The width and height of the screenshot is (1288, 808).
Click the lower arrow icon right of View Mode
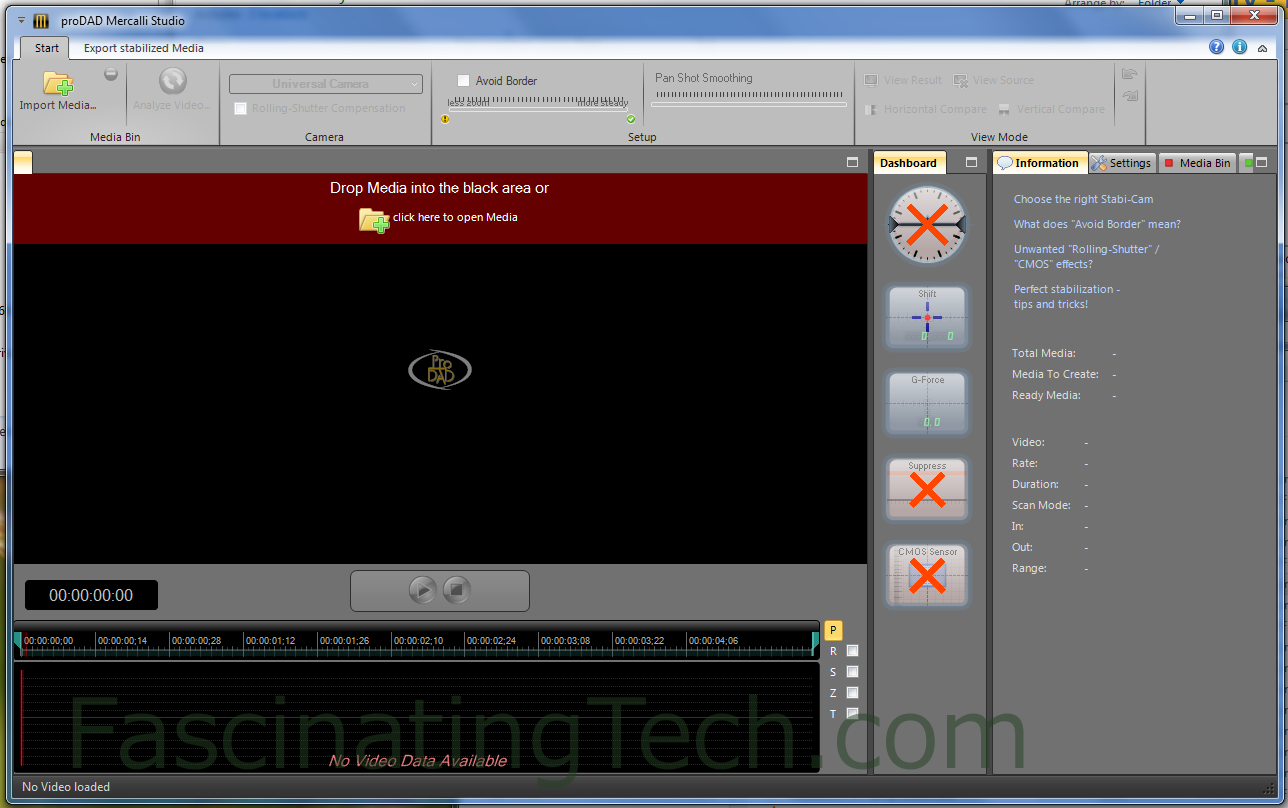click(1130, 96)
